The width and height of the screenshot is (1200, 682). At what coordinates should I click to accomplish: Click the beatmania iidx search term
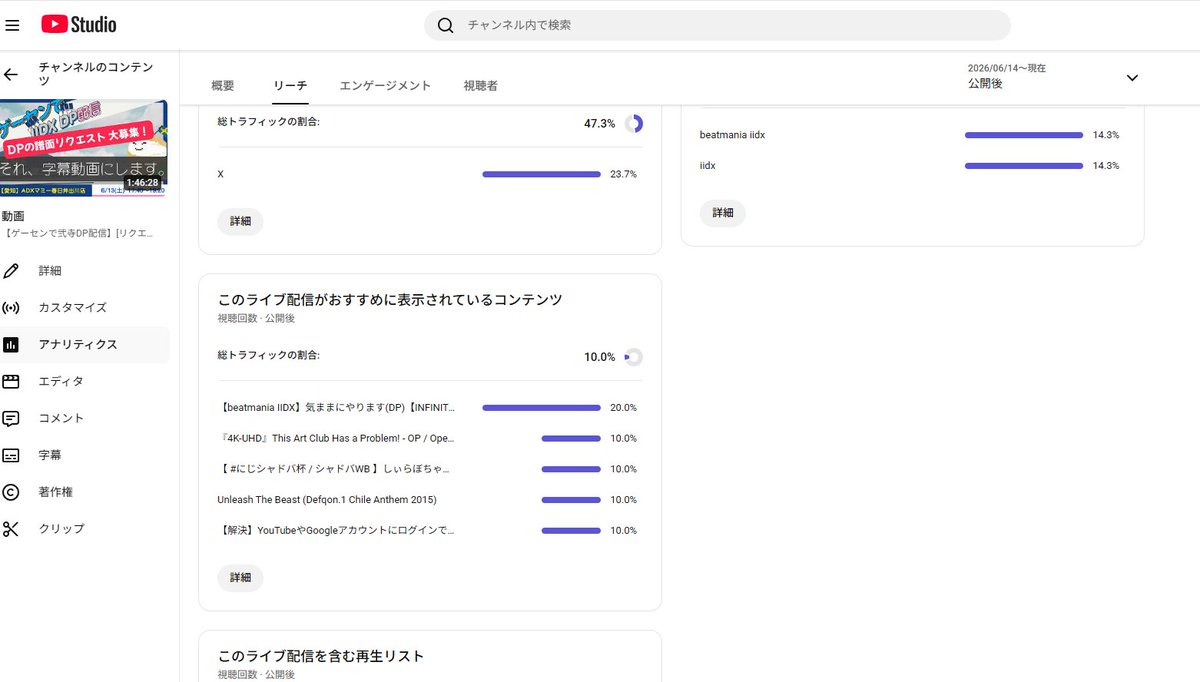click(732, 135)
